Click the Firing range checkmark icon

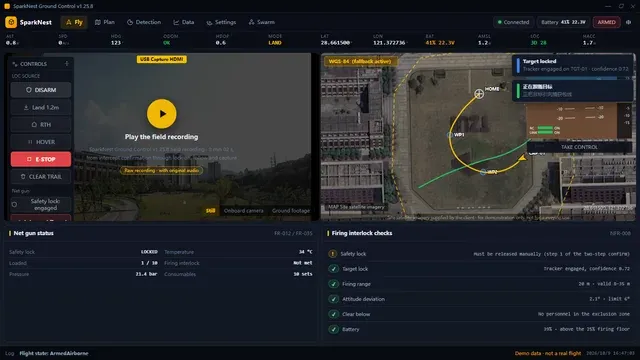coord(333,284)
